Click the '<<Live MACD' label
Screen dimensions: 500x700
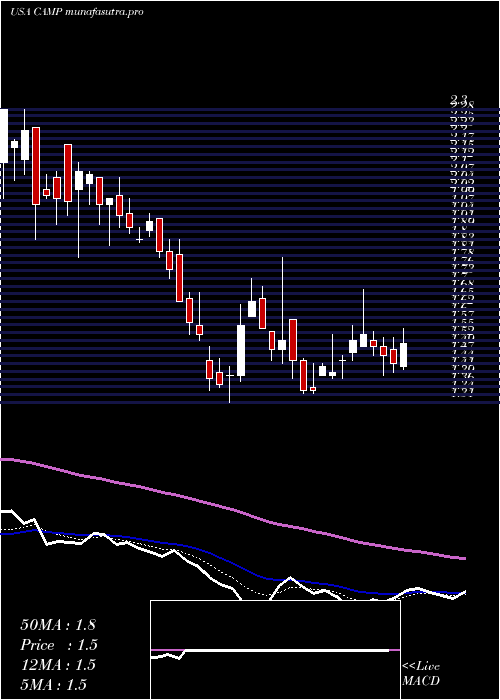tap(421, 674)
